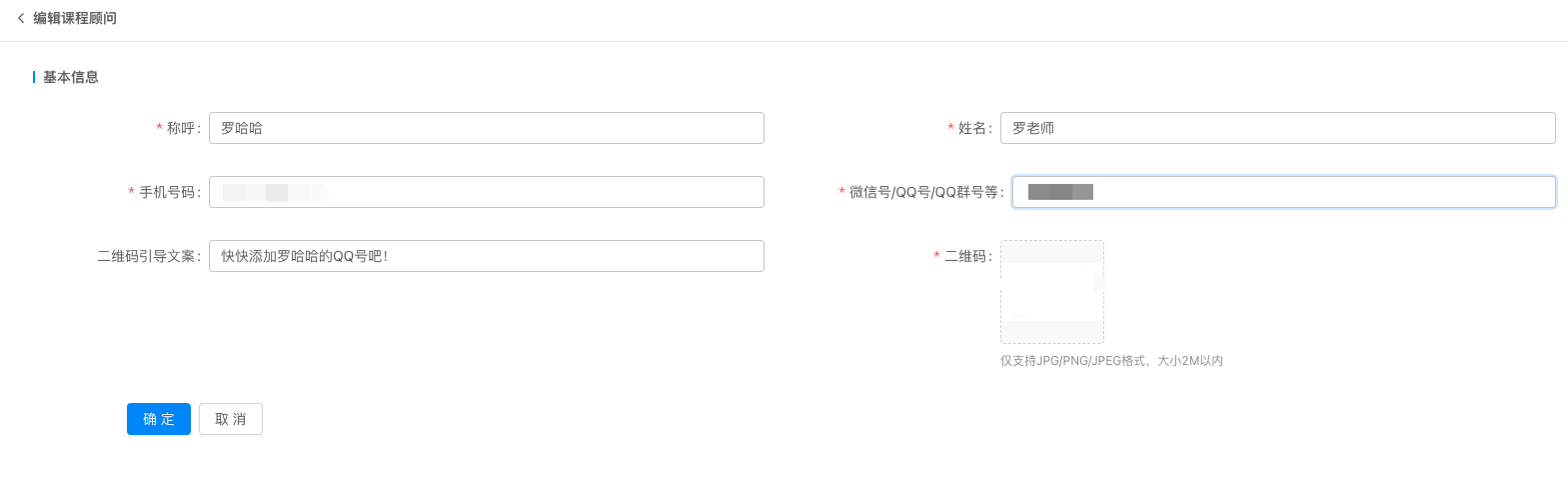Viewport: 1568px width, 500px height.
Task: Focus the 姓名 field containing 罗老师
Action: [1278, 128]
